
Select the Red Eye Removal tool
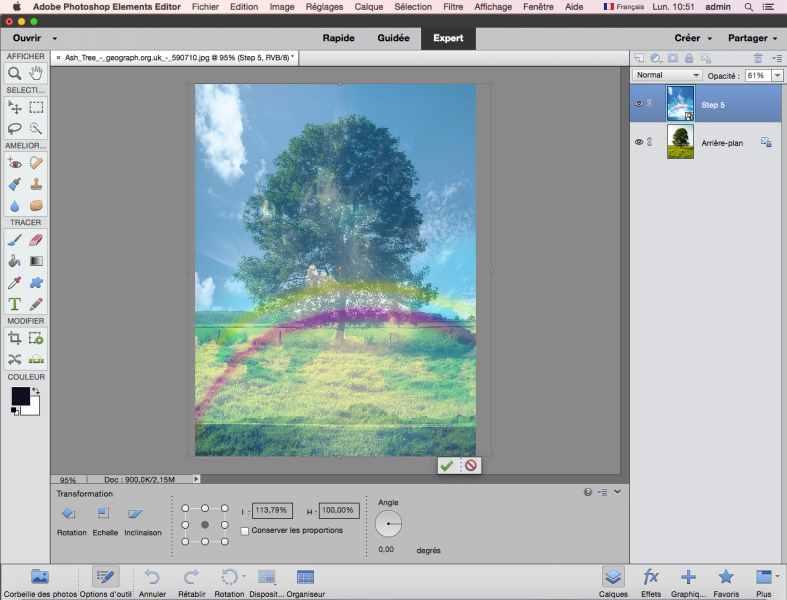click(15, 163)
